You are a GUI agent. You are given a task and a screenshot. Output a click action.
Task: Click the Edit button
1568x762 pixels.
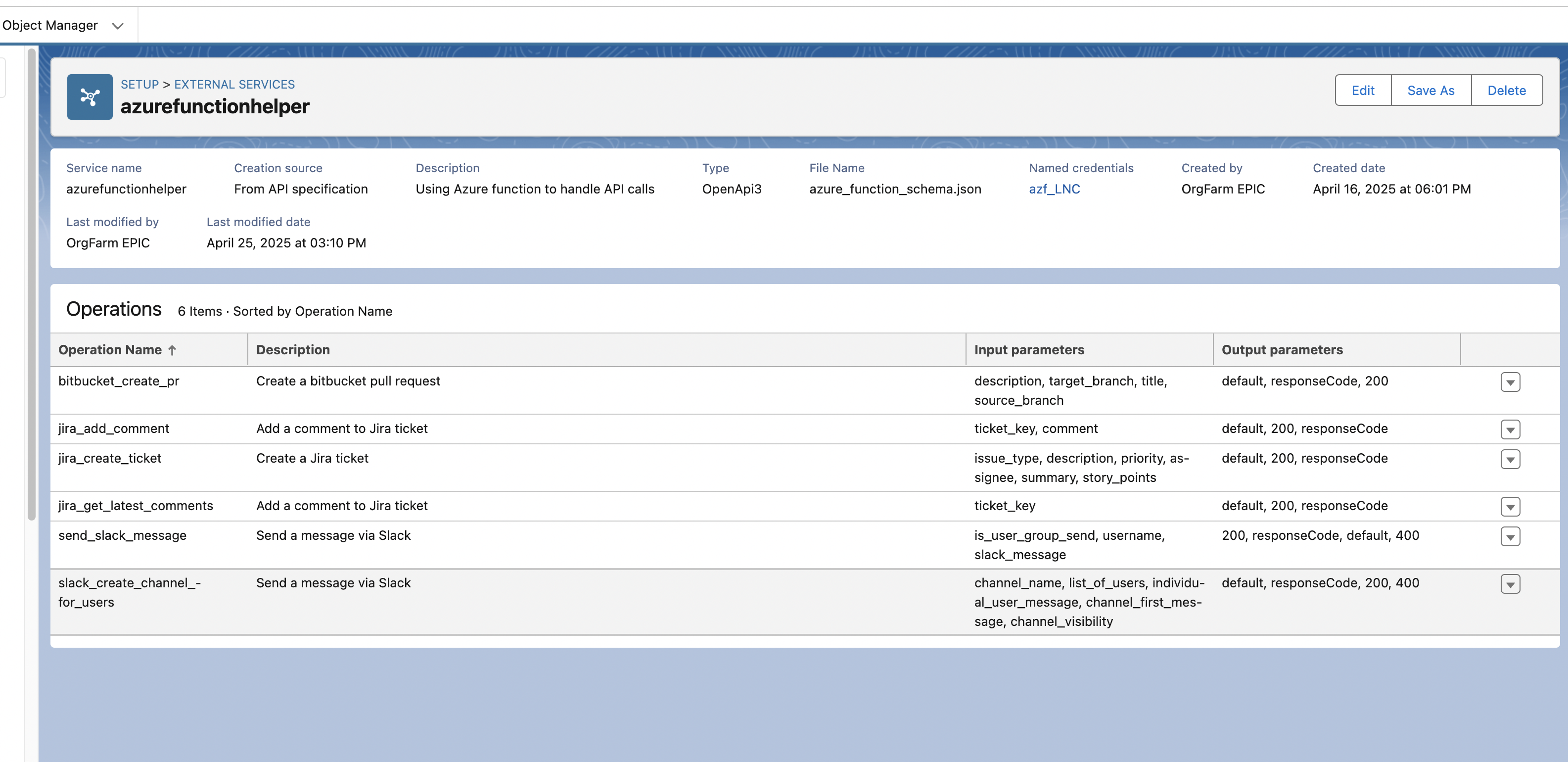click(x=1362, y=90)
